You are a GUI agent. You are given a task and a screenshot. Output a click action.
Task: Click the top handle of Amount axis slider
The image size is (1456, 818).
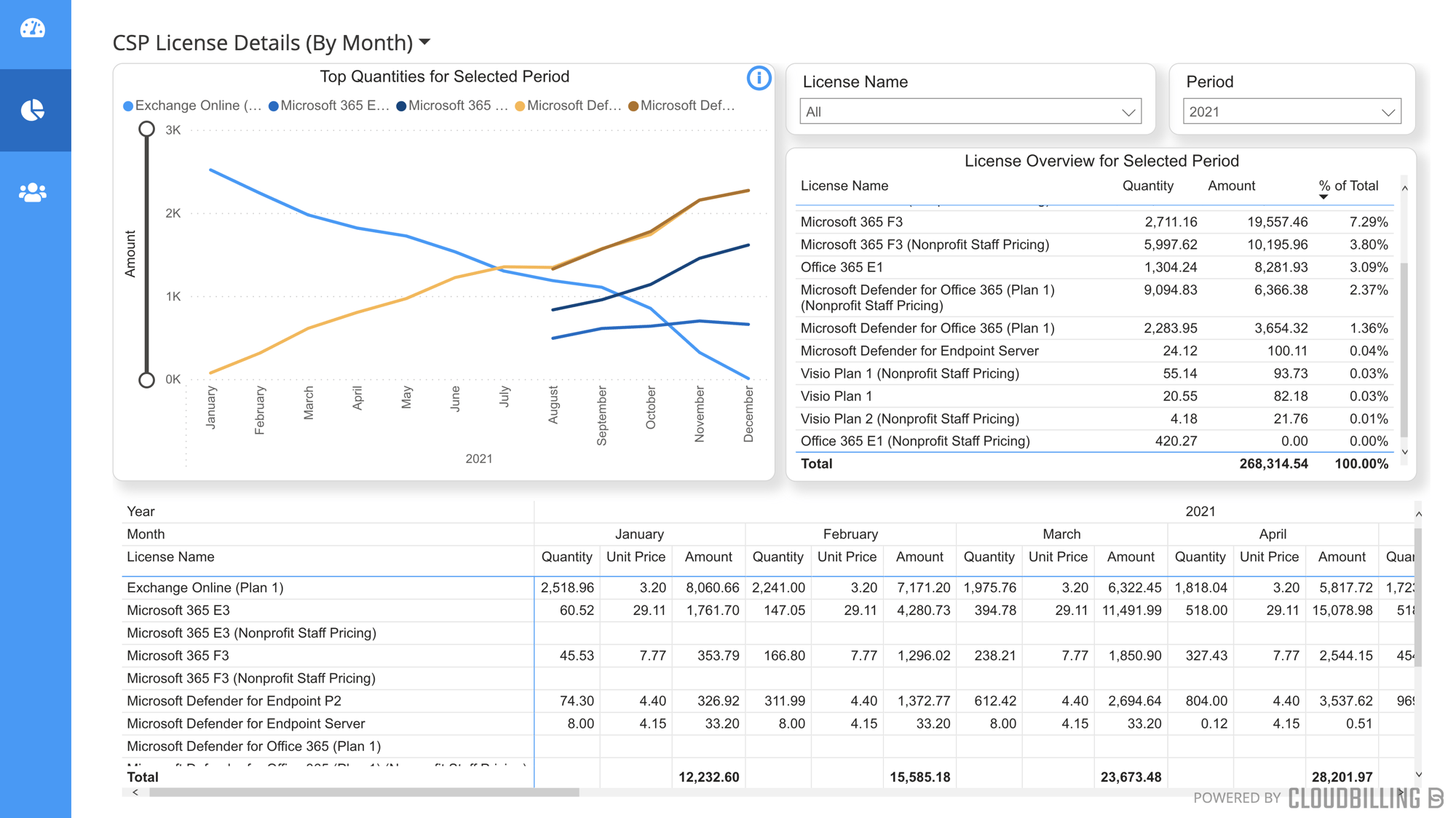coord(146,130)
